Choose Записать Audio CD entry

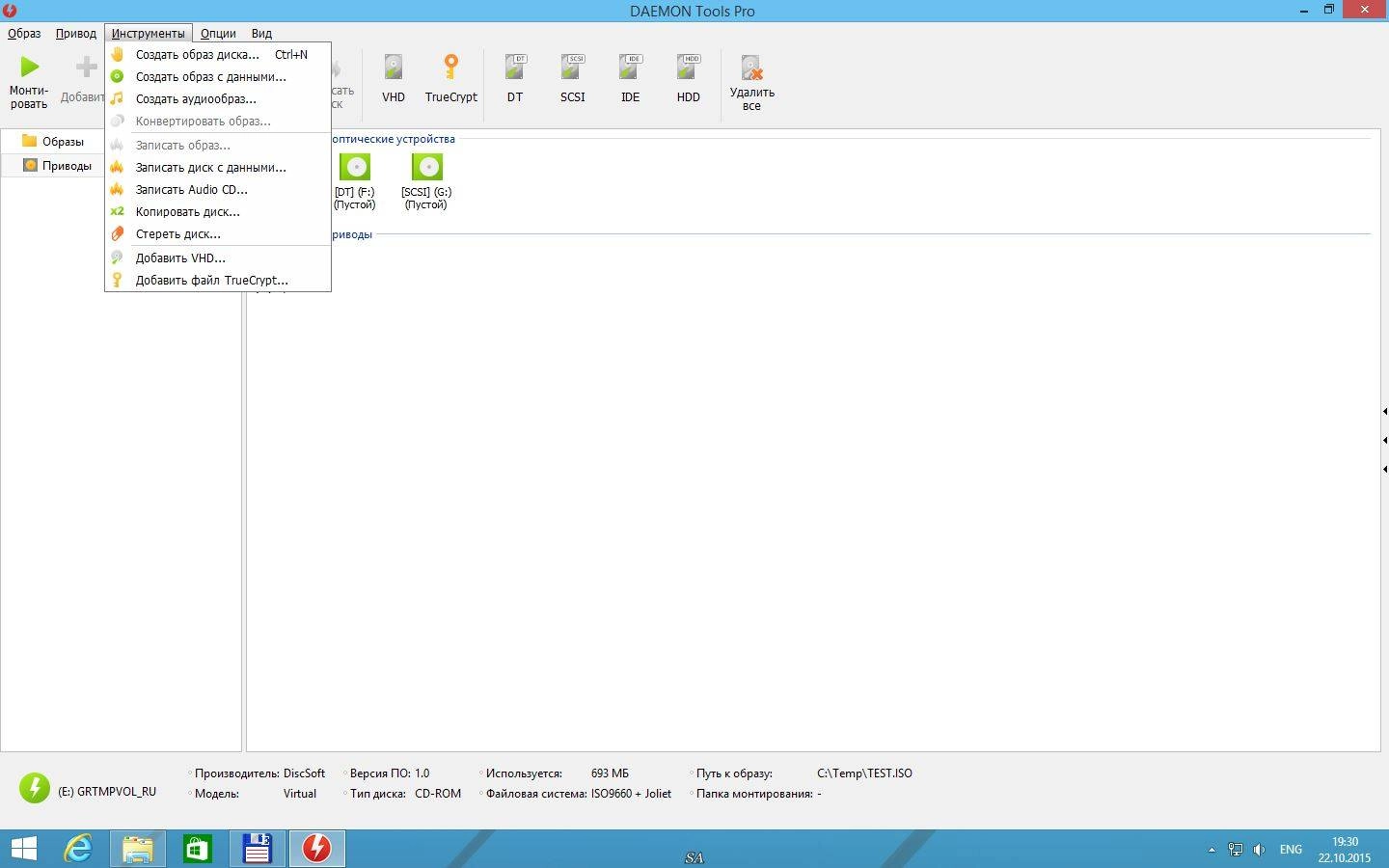tap(218, 190)
